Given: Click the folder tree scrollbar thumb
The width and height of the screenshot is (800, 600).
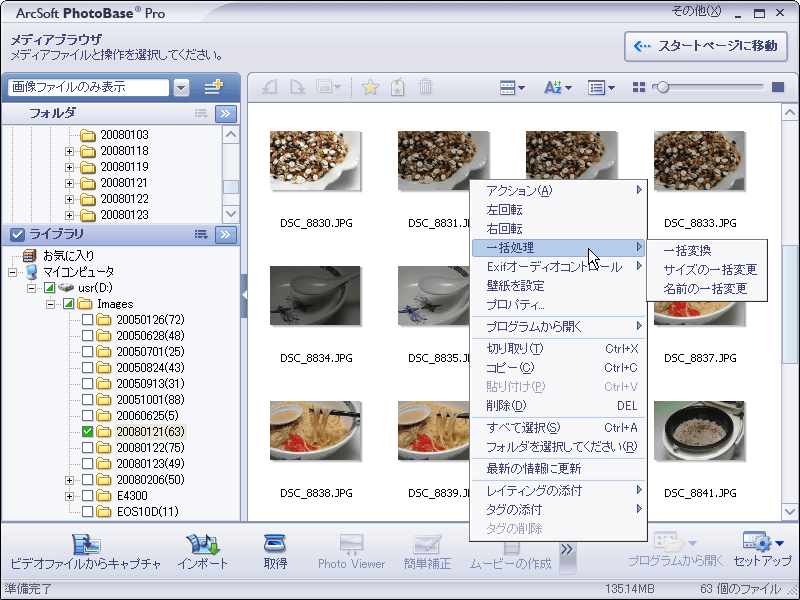Looking at the screenshot, I should tap(231, 187).
